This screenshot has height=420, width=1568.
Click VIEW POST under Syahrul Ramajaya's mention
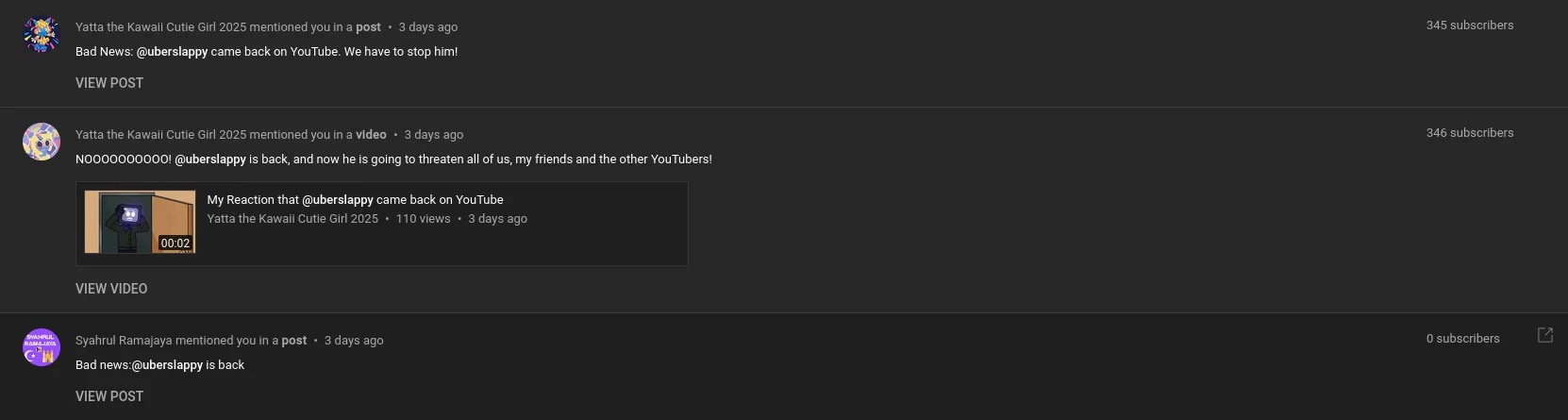(x=109, y=396)
